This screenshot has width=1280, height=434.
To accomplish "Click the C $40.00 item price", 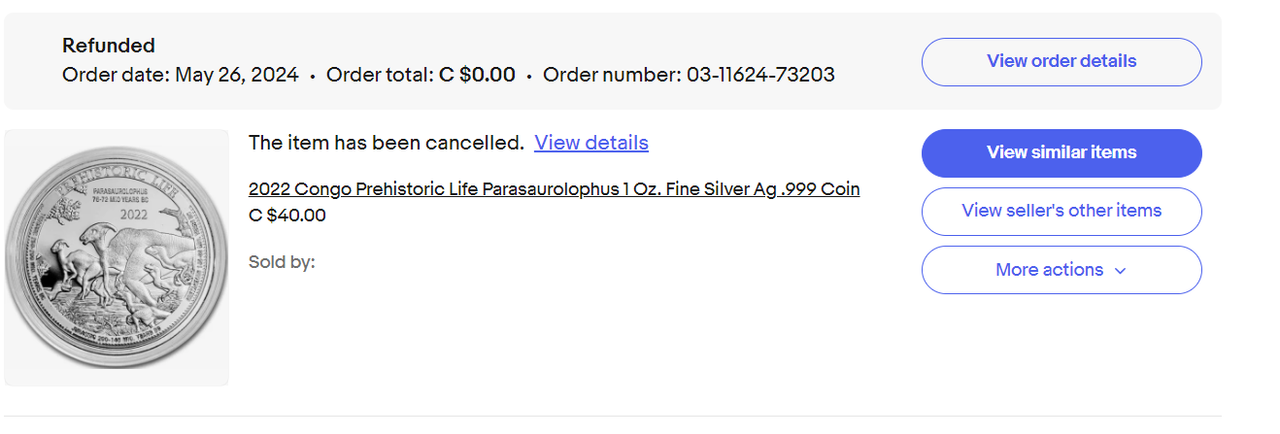I will (x=287, y=215).
